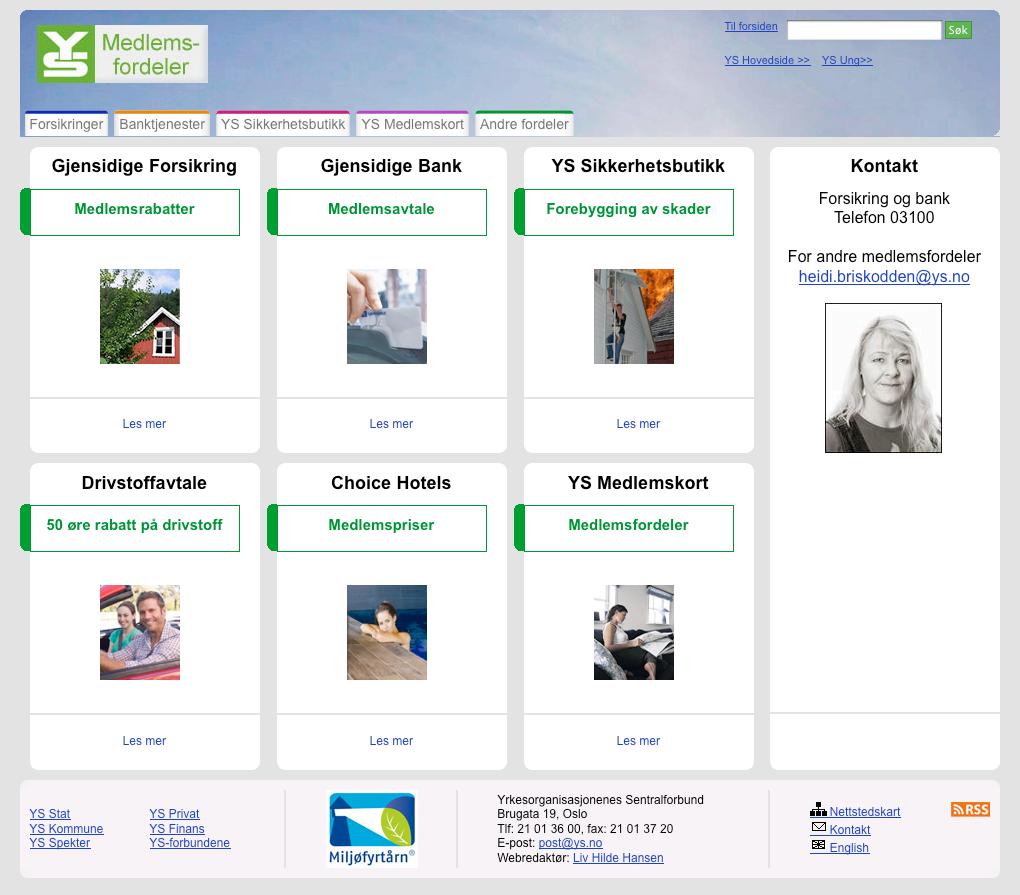Click the flag icon beside English
This screenshot has height=895, width=1020.
818,846
